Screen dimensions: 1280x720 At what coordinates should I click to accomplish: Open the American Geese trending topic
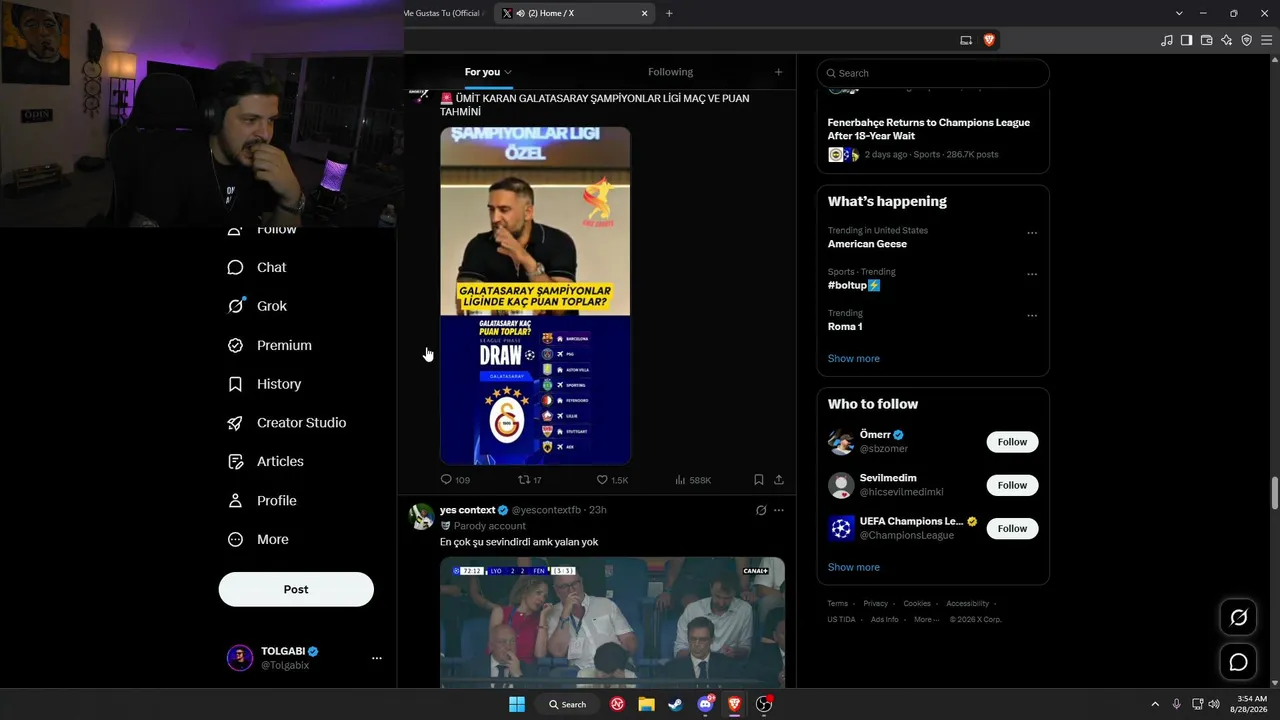tap(867, 244)
